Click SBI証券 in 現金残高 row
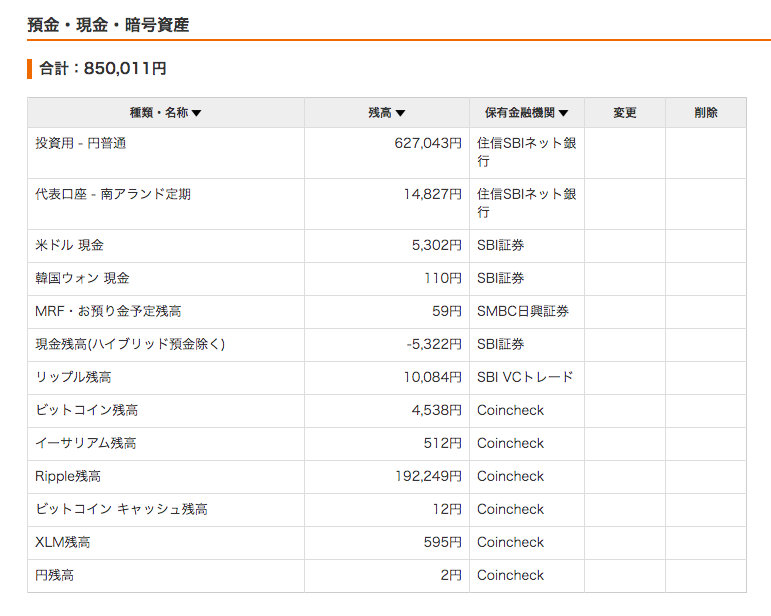 coord(500,344)
